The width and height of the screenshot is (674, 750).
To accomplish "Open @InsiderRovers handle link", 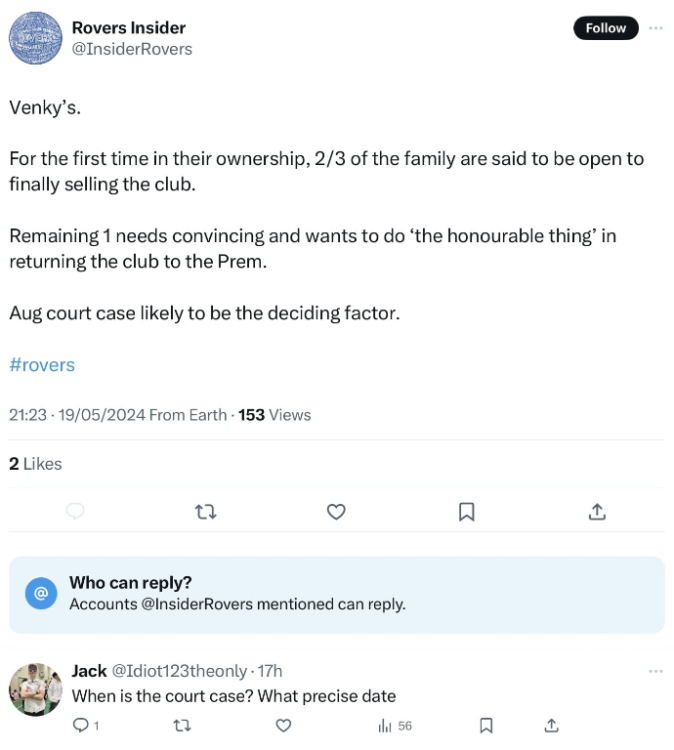I will click(132, 49).
